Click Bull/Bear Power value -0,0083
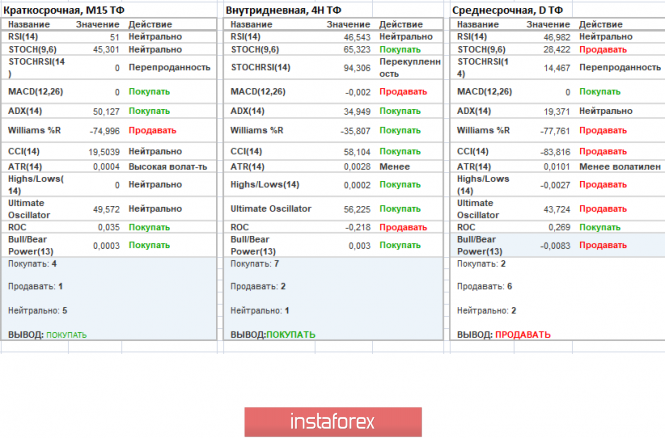Viewport: 665px width, 438px height. coord(555,246)
